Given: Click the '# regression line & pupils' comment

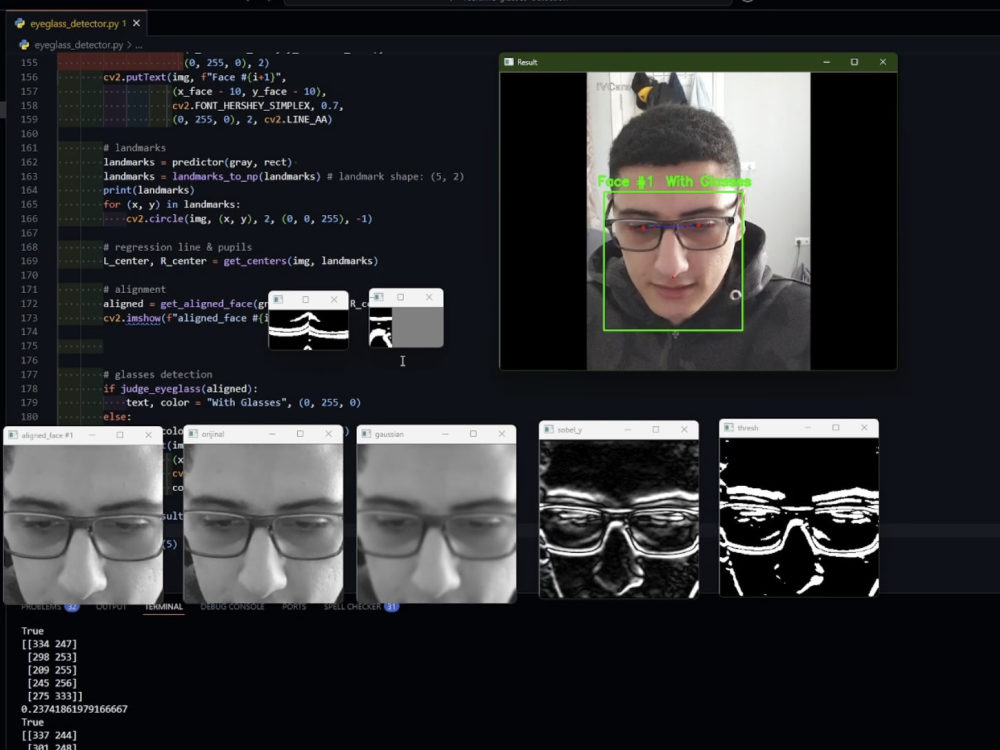Looking at the screenshot, I should coord(177,247).
